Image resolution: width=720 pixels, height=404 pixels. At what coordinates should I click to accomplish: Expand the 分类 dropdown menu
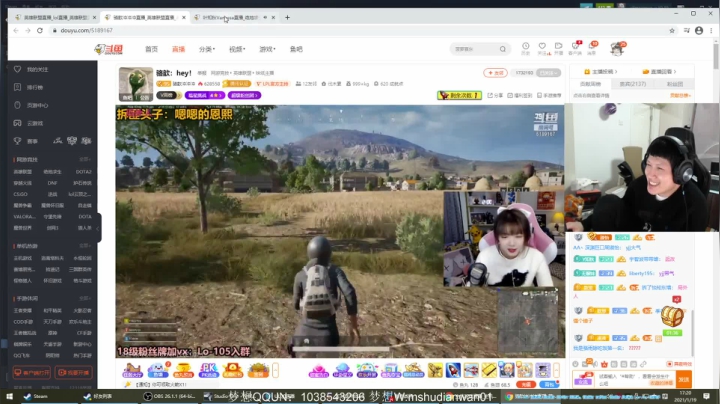[x=207, y=49]
